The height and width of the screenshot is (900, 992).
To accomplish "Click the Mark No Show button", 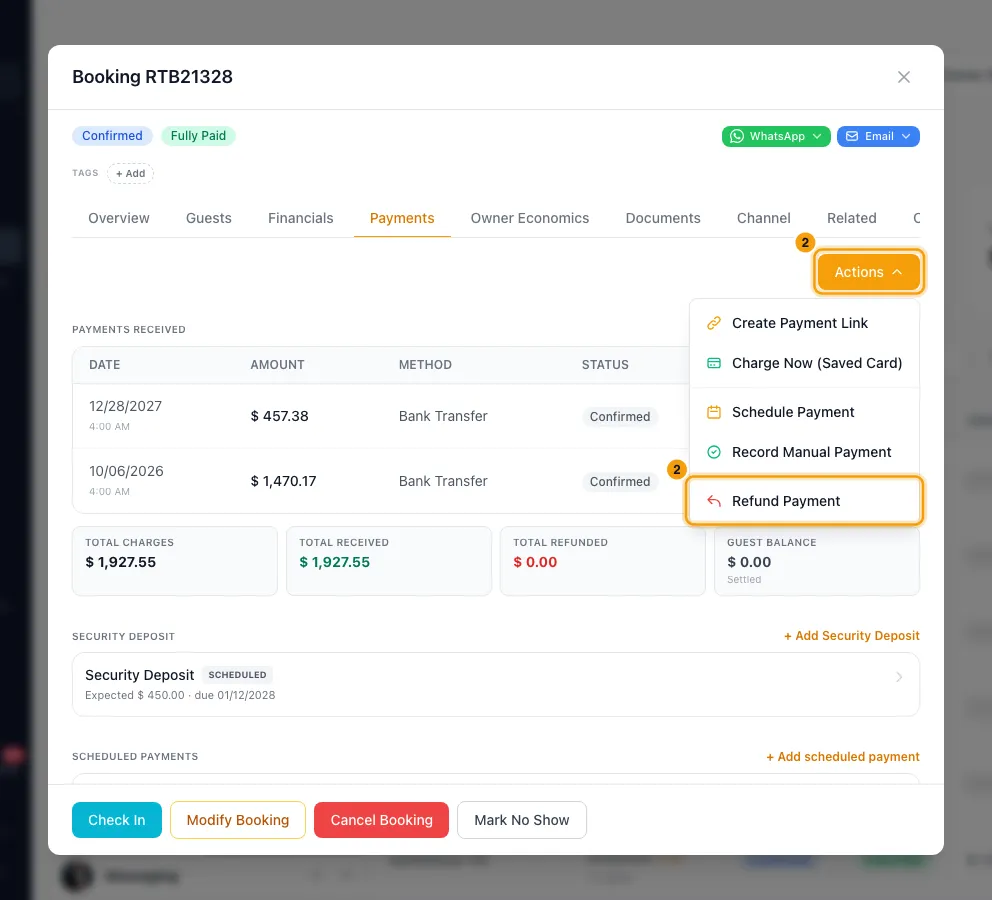I will click(x=522, y=820).
